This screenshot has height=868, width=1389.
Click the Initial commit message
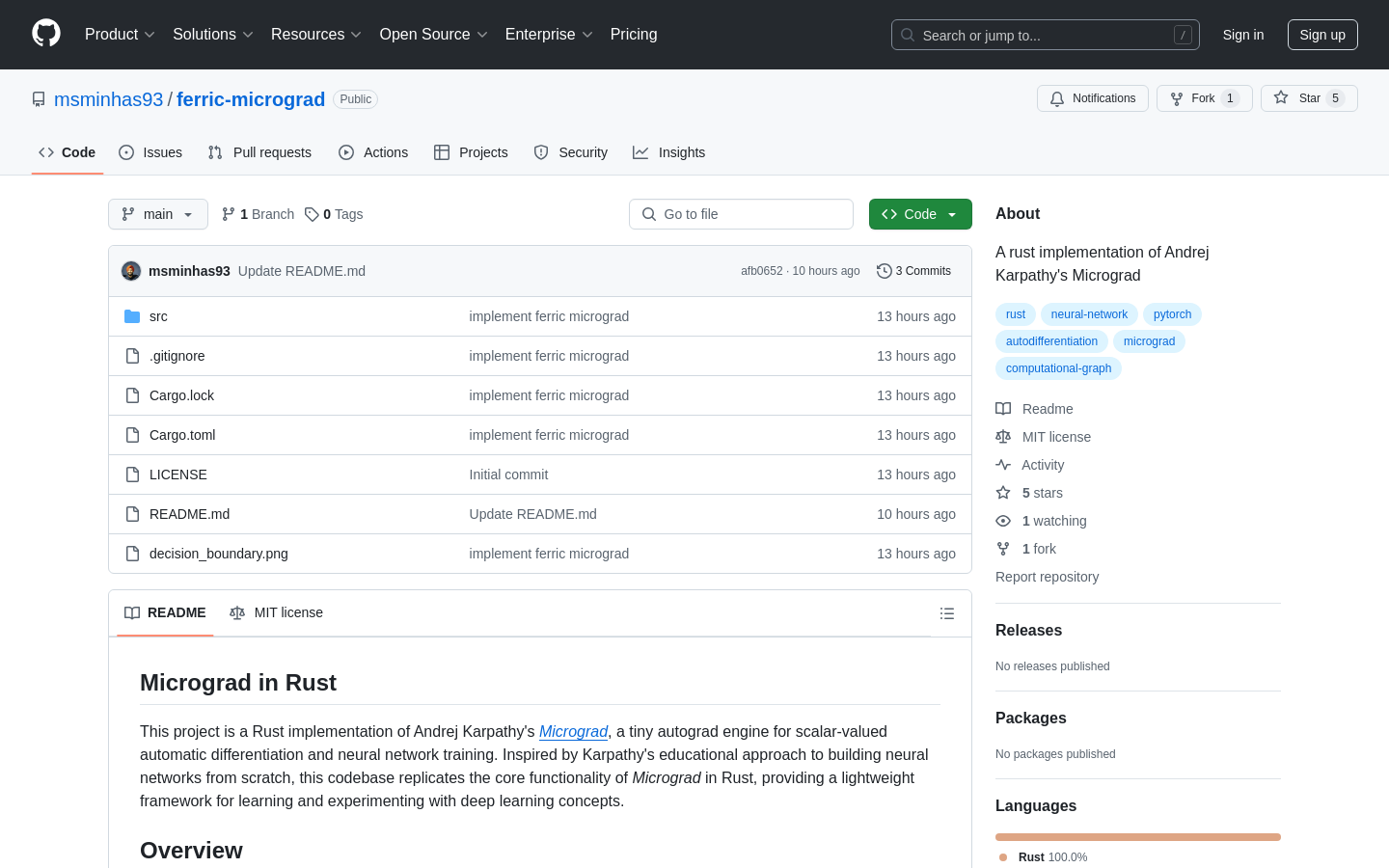point(508,475)
